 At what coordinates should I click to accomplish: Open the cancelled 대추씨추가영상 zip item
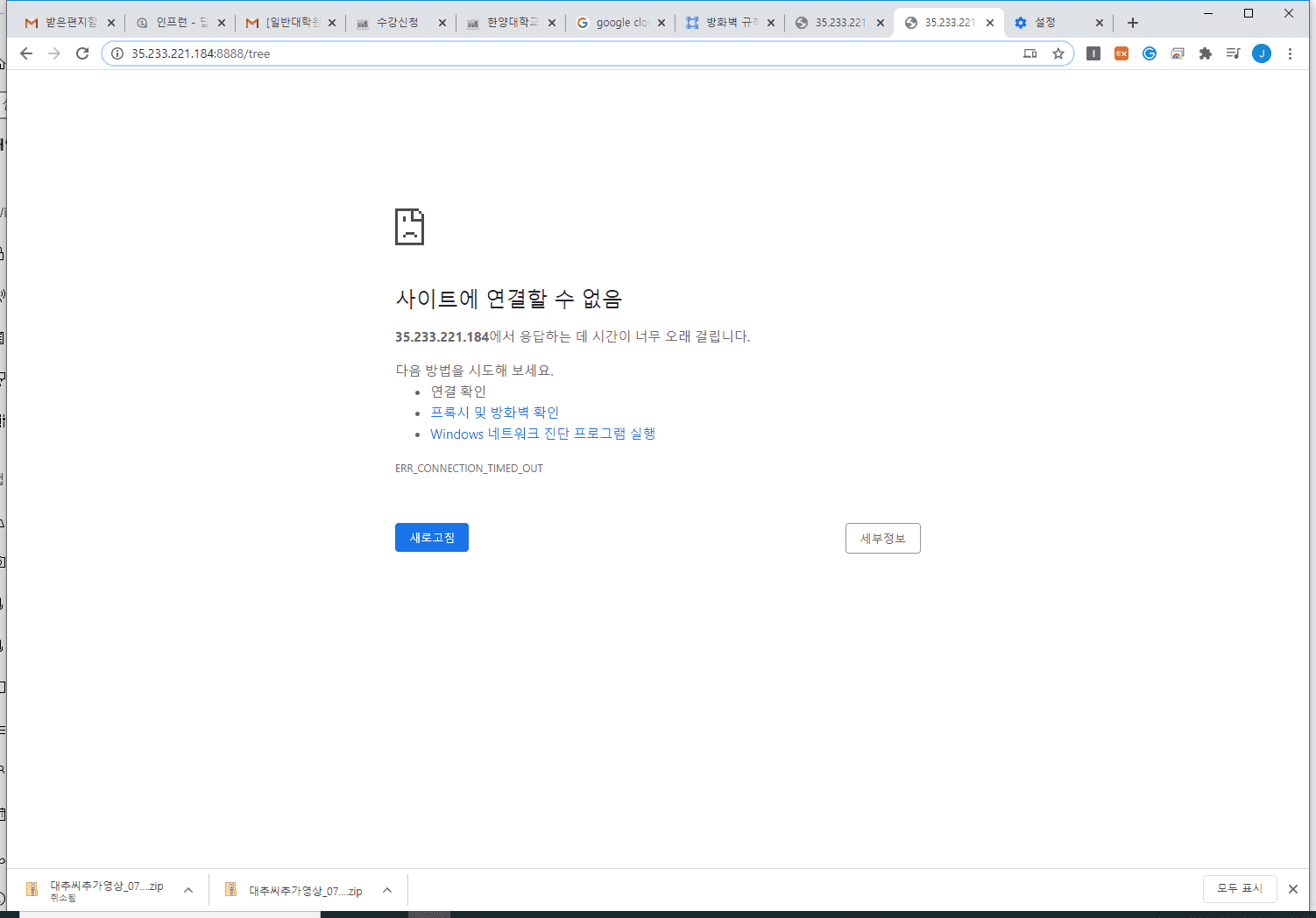click(x=96, y=891)
